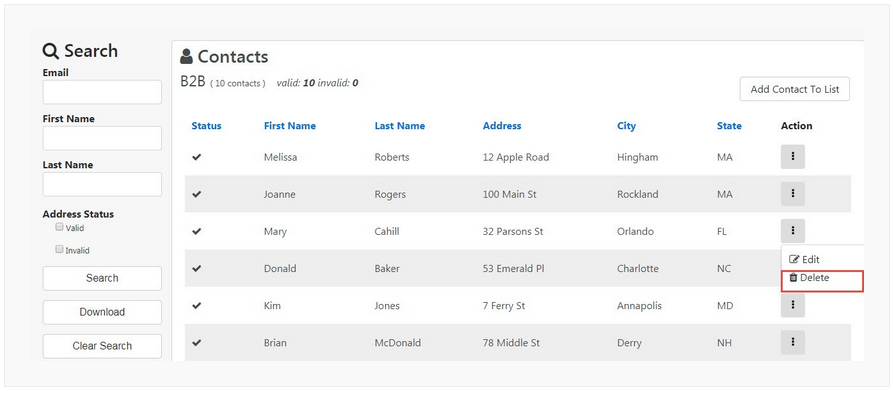Open action menu for Joanne Rogers row
Screen dimensions: 894x393
[x=793, y=194]
